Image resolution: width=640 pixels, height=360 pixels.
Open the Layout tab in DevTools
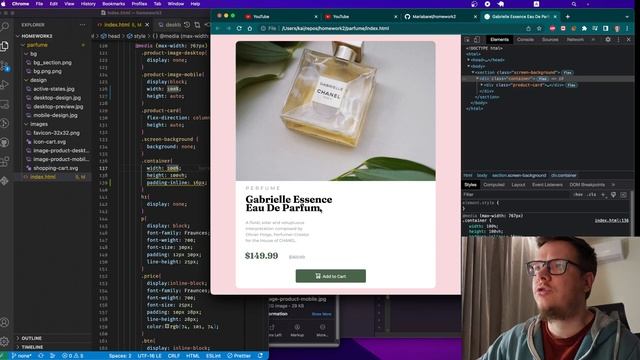[518, 185]
